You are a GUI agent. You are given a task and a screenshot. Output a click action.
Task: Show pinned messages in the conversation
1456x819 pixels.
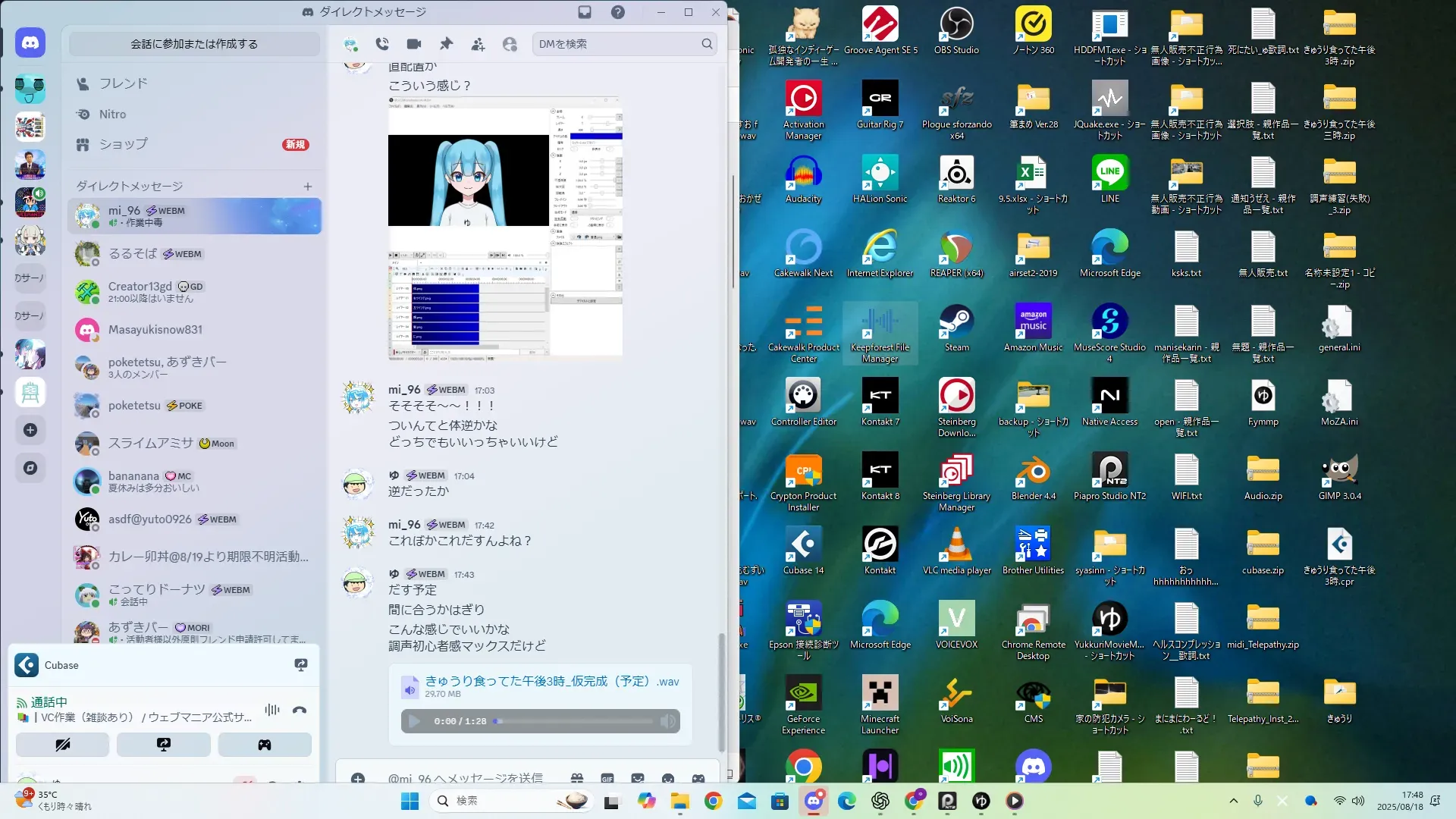click(446, 44)
